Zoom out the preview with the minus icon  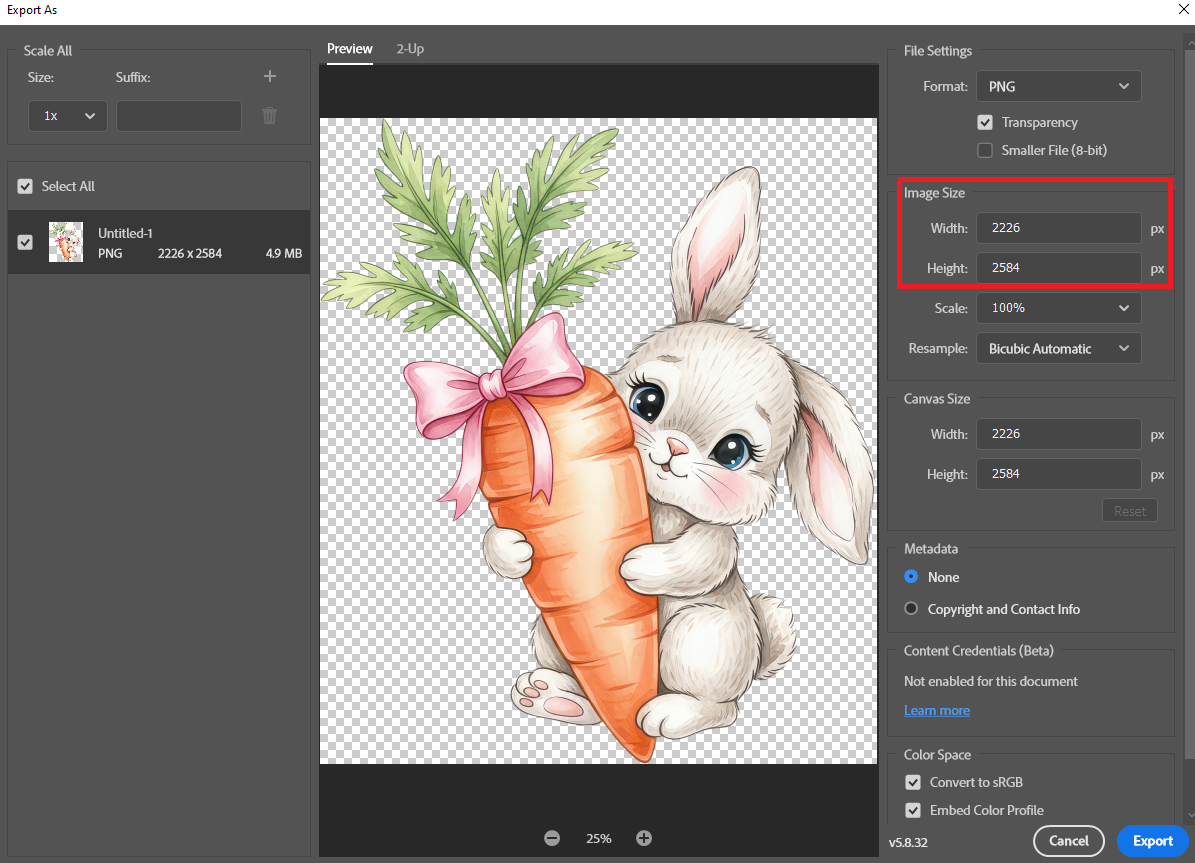point(552,838)
